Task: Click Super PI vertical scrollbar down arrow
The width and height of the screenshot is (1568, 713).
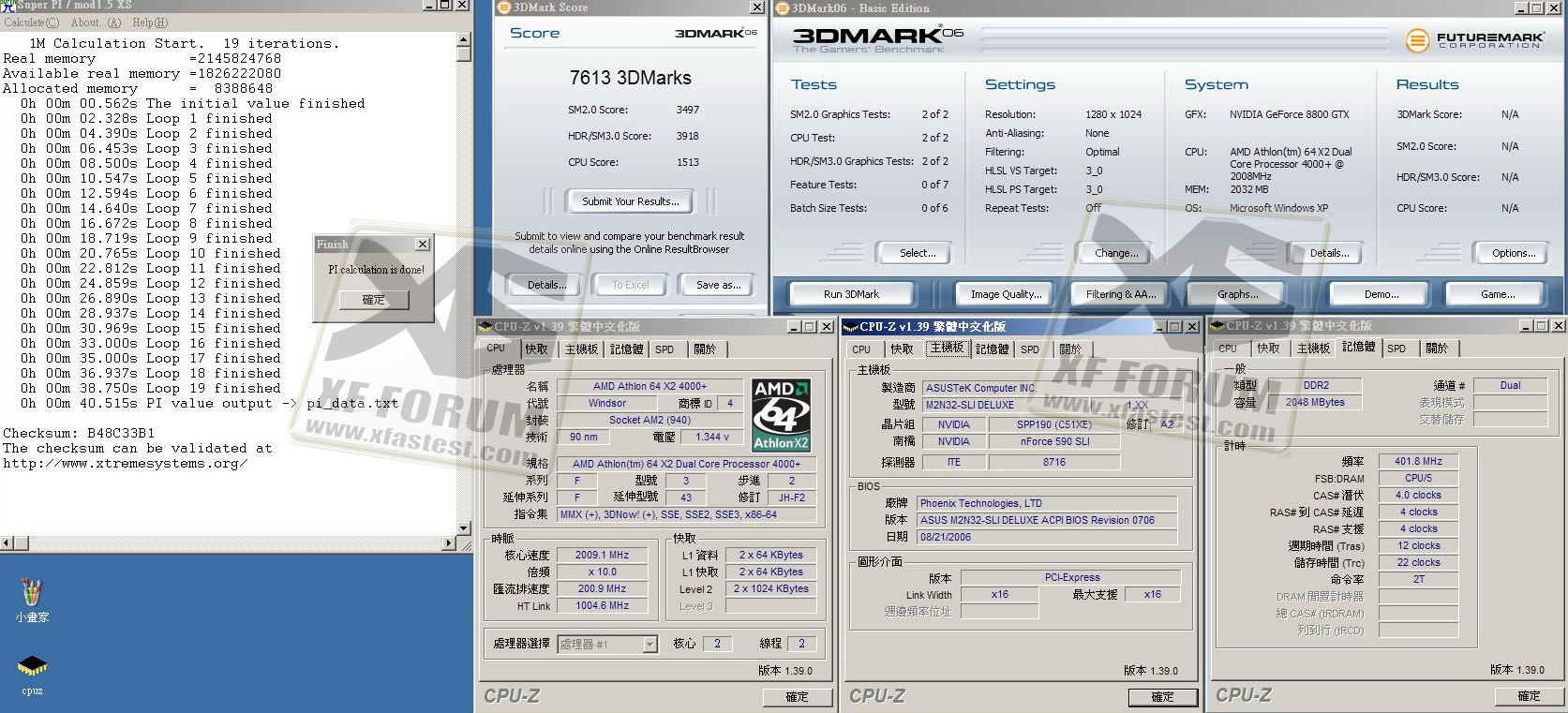Action: pyautogui.click(x=463, y=527)
